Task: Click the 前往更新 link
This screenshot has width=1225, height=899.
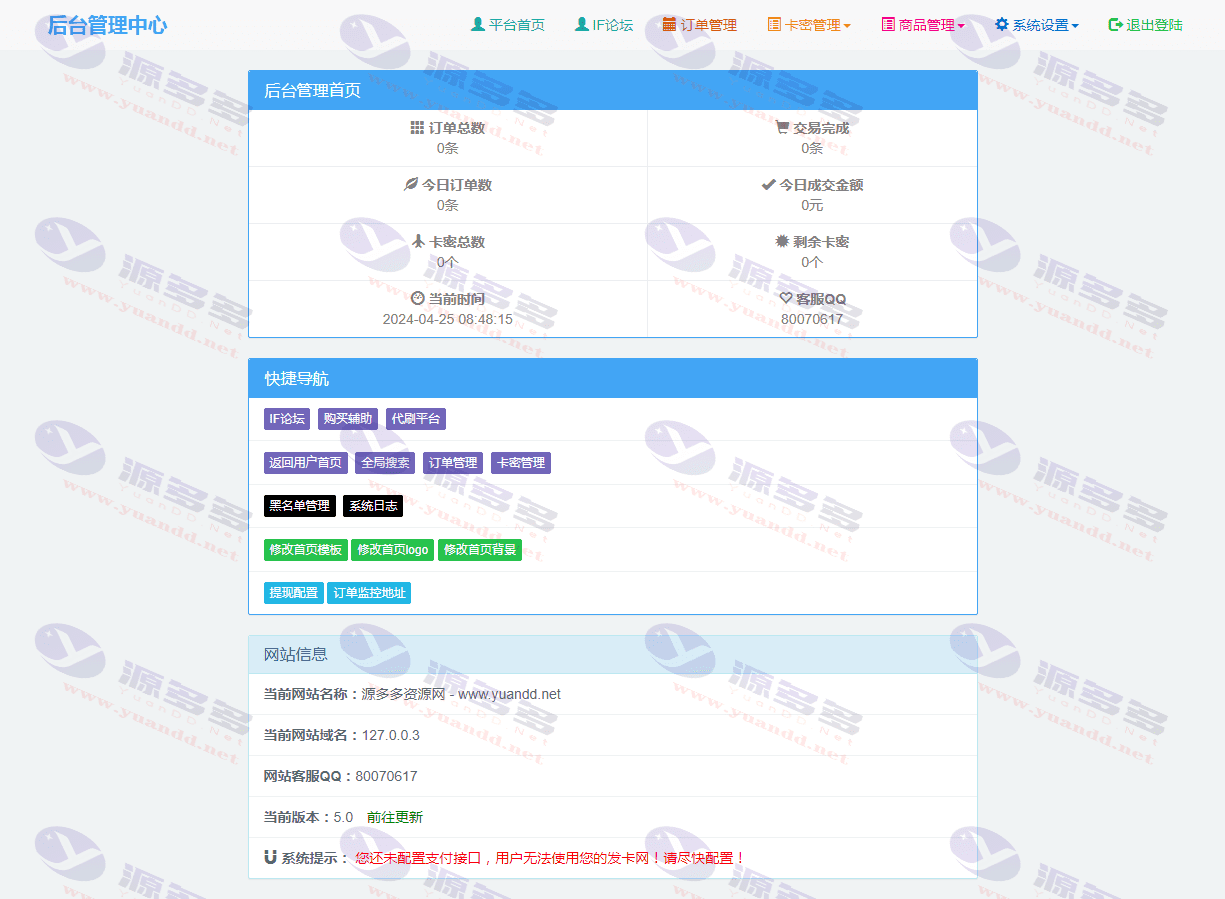Action: pos(395,817)
